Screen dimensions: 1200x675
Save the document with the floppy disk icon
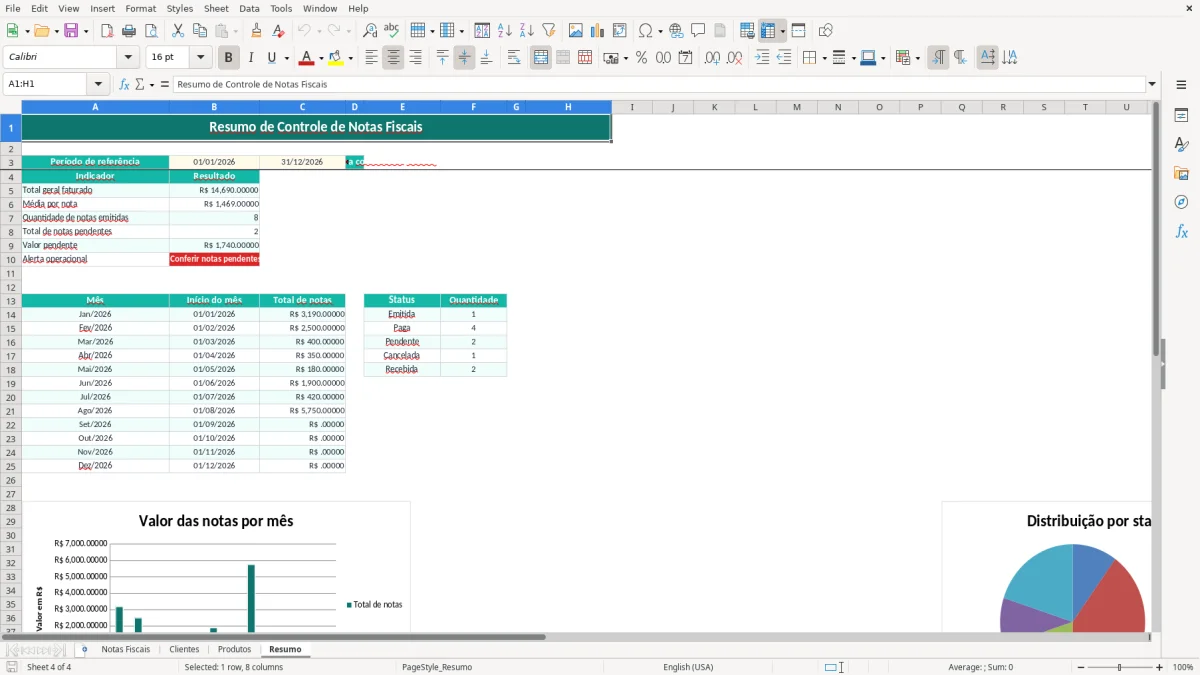point(71,31)
